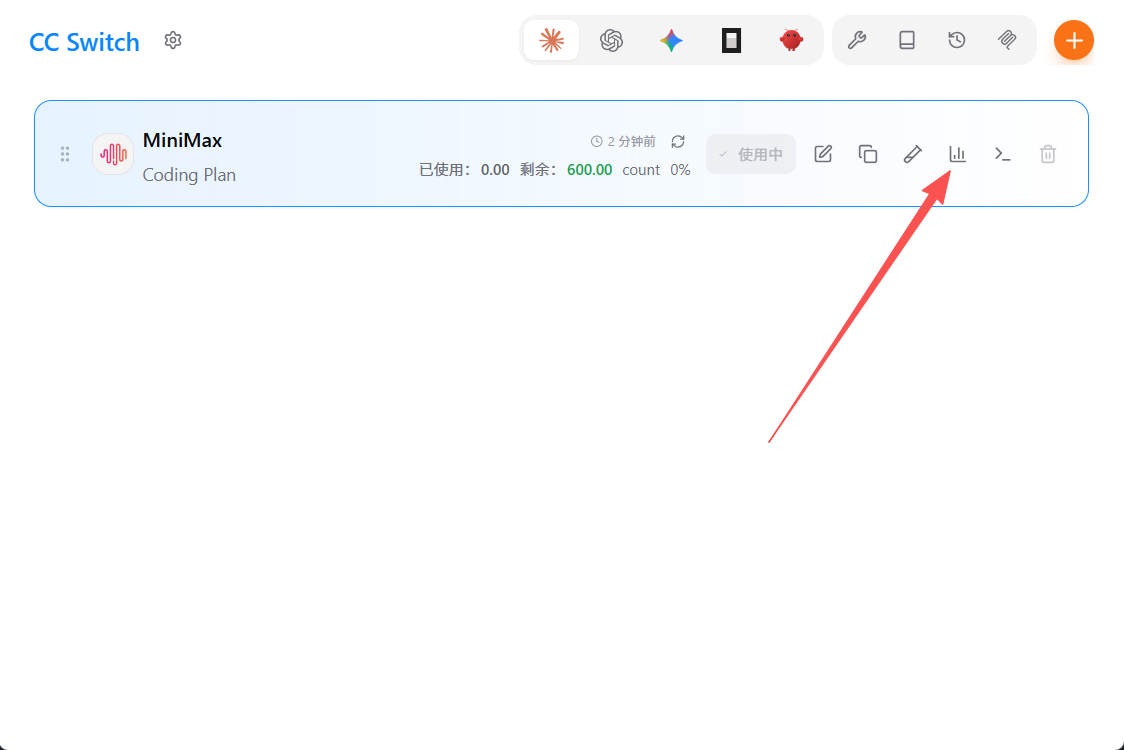Refresh MiniMax usage with the refresh icon
Viewport: 1124px width, 750px height.
coord(678,142)
